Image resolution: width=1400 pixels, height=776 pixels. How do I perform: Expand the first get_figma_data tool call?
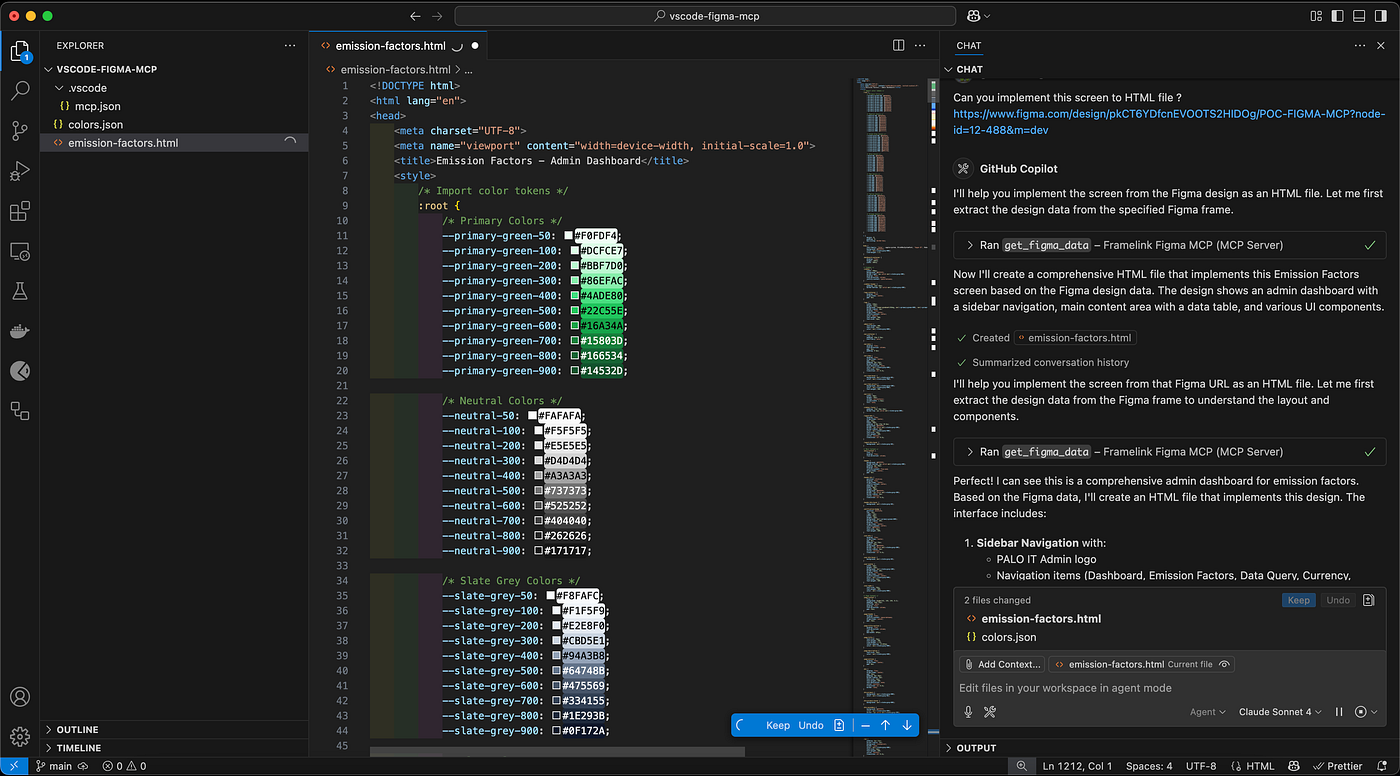[970, 245]
